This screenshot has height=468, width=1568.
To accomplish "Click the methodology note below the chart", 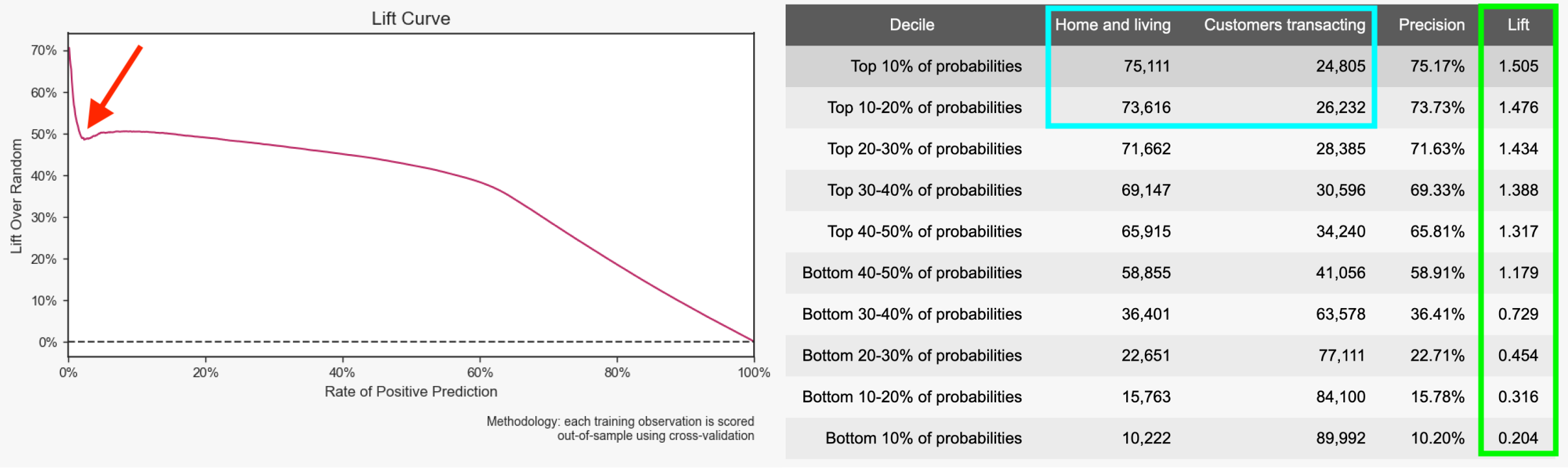I will click(620, 428).
